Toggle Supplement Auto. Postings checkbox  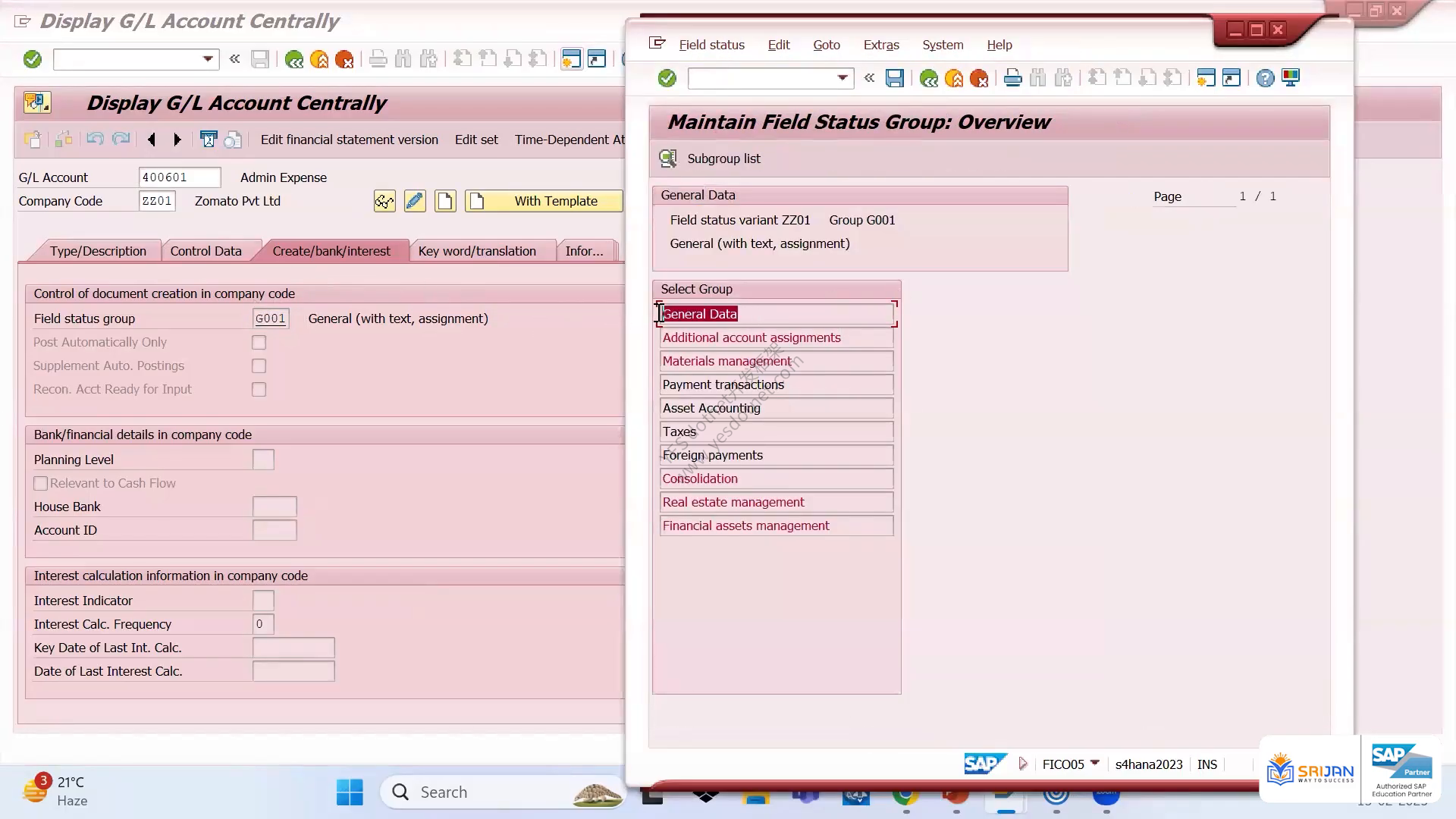pyautogui.click(x=259, y=366)
